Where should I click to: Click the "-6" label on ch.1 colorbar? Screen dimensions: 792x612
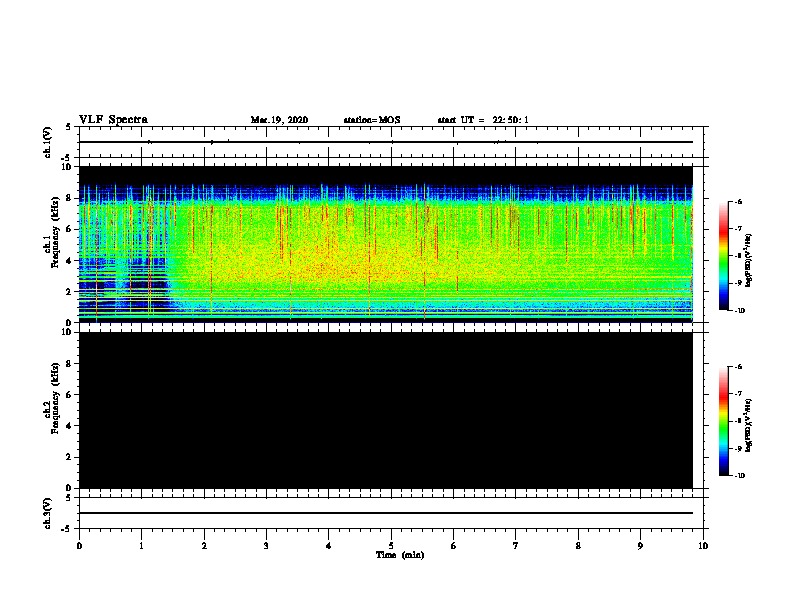point(738,201)
